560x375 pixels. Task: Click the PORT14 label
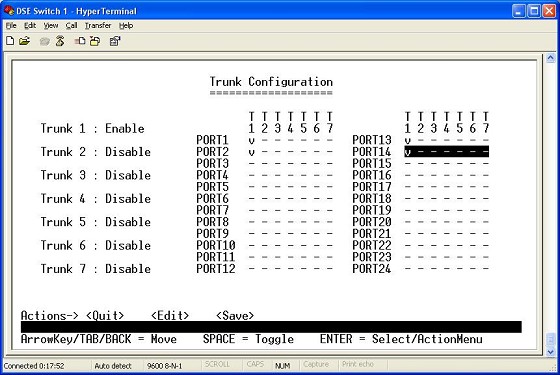pos(372,152)
